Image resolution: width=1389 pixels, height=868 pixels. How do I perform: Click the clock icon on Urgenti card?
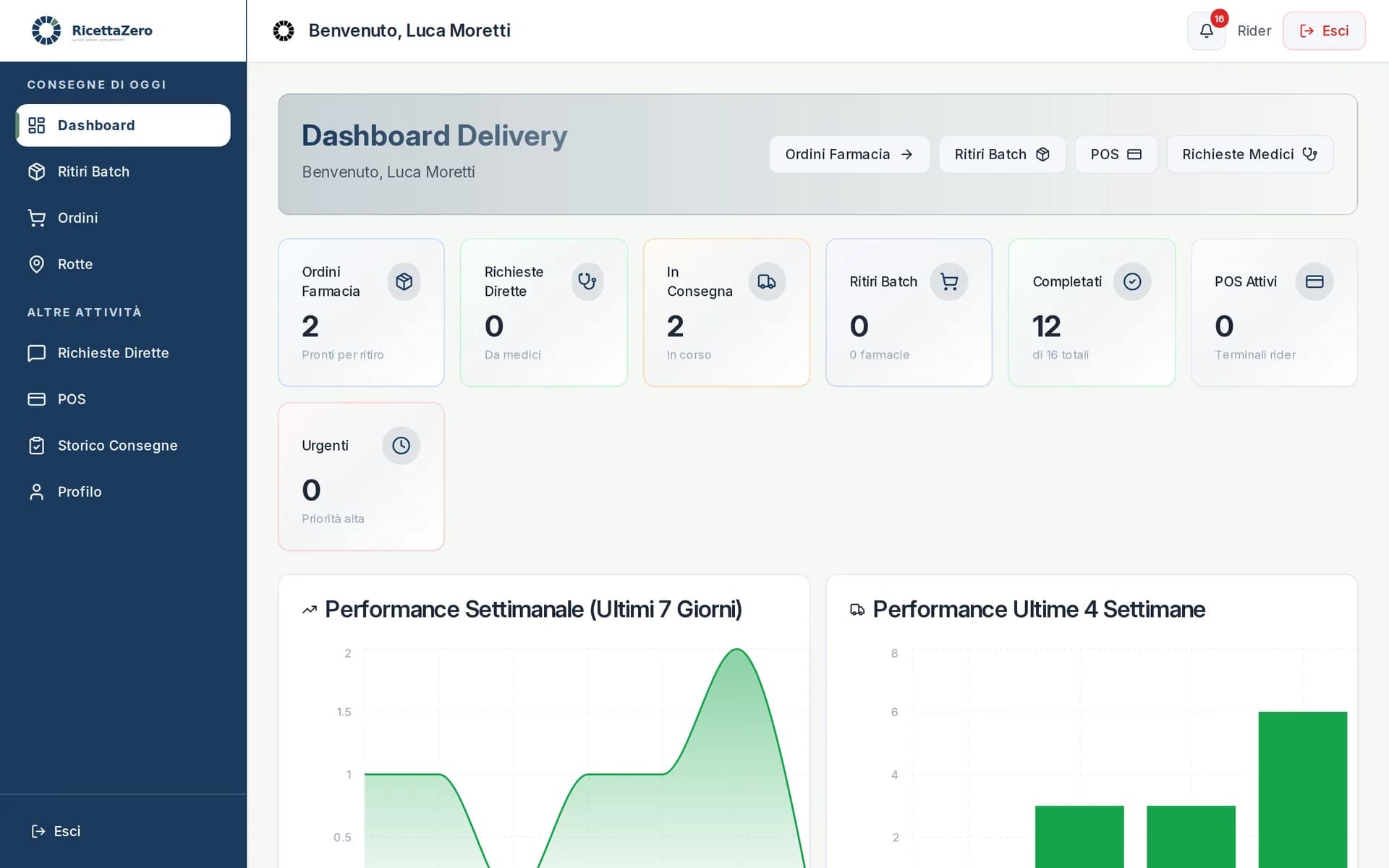tap(401, 446)
